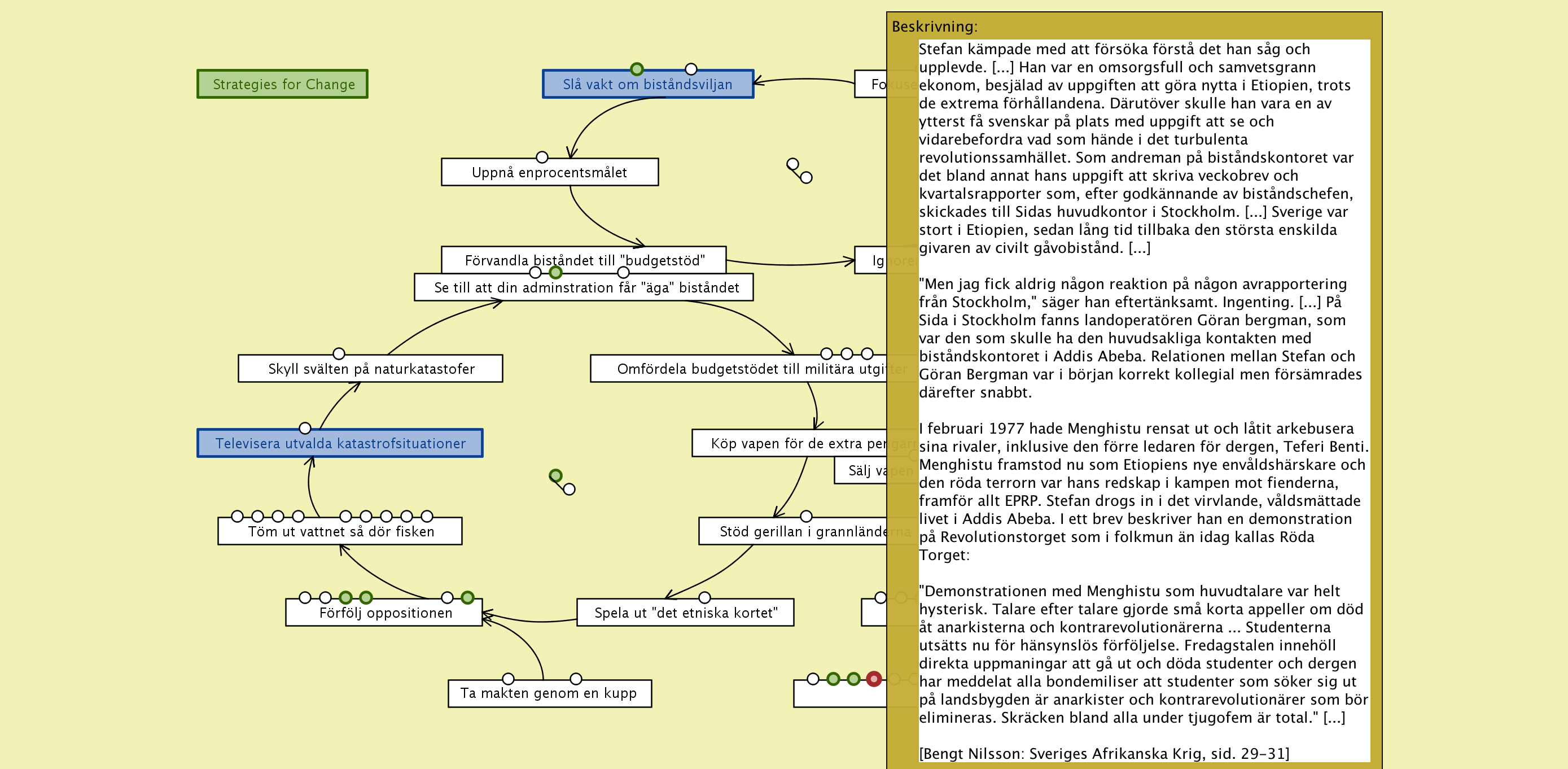The width and height of the screenshot is (1568, 769).
Task: Open the Köp vapen för de extra node
Action: click(789, 443)
